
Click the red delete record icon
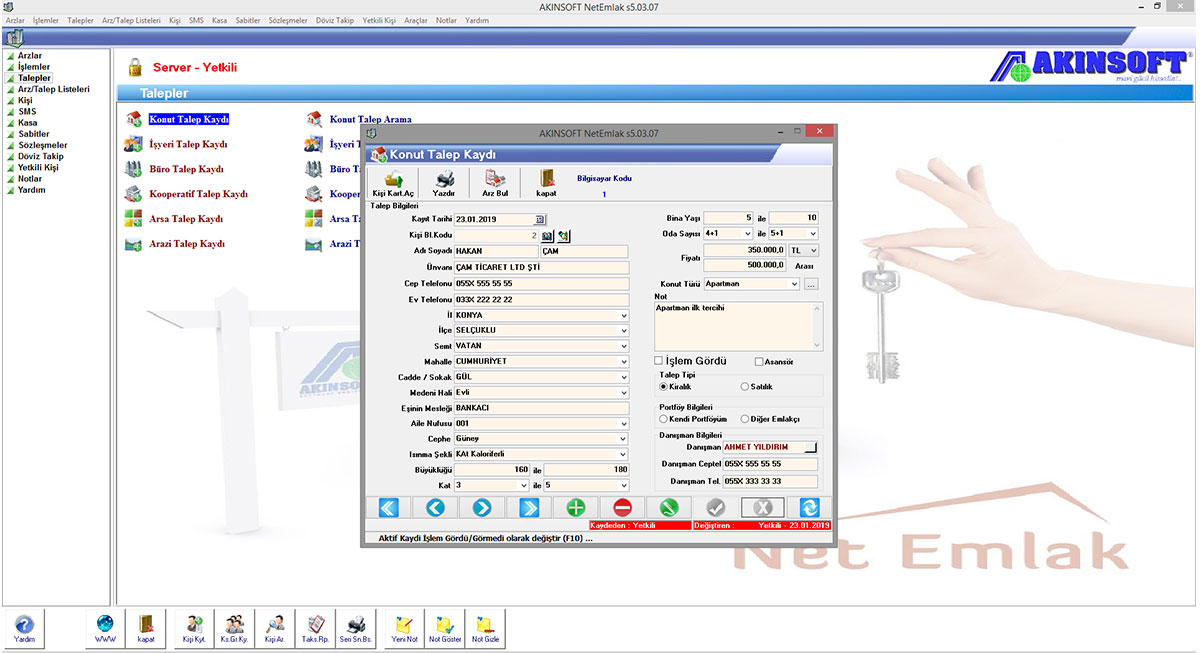click(x=621, y=507)
